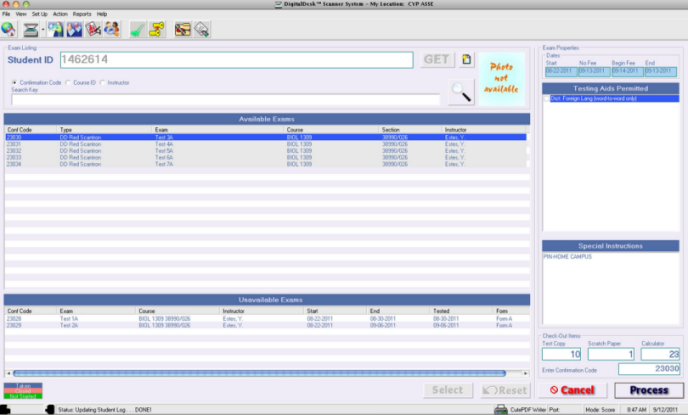Screen dimensions: 688x415
Task: Open the Reports menu
Action: coord(82,14)
